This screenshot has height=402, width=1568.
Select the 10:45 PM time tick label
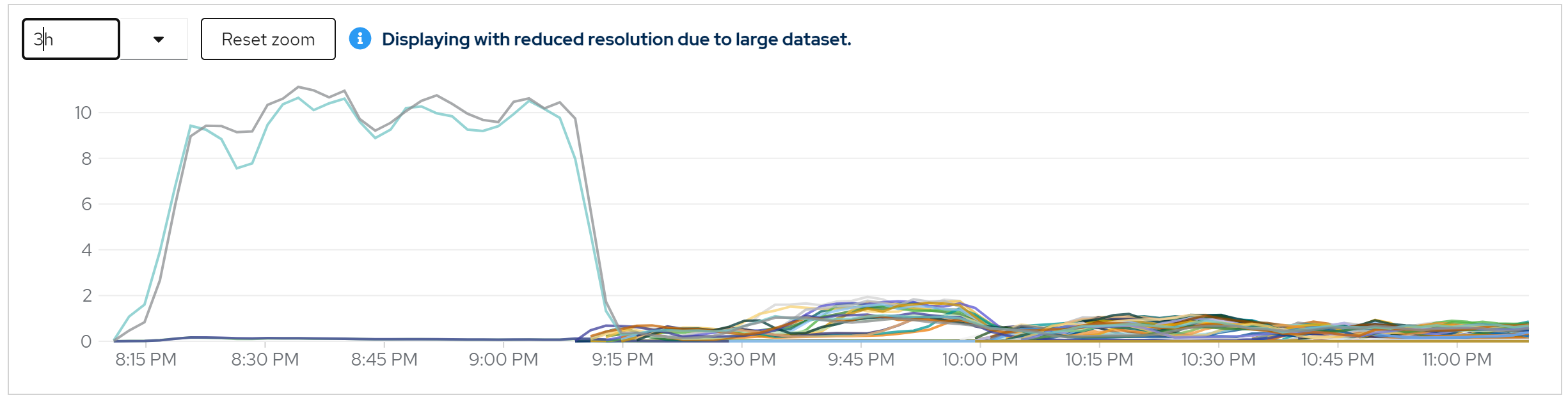pos(1338,360)
